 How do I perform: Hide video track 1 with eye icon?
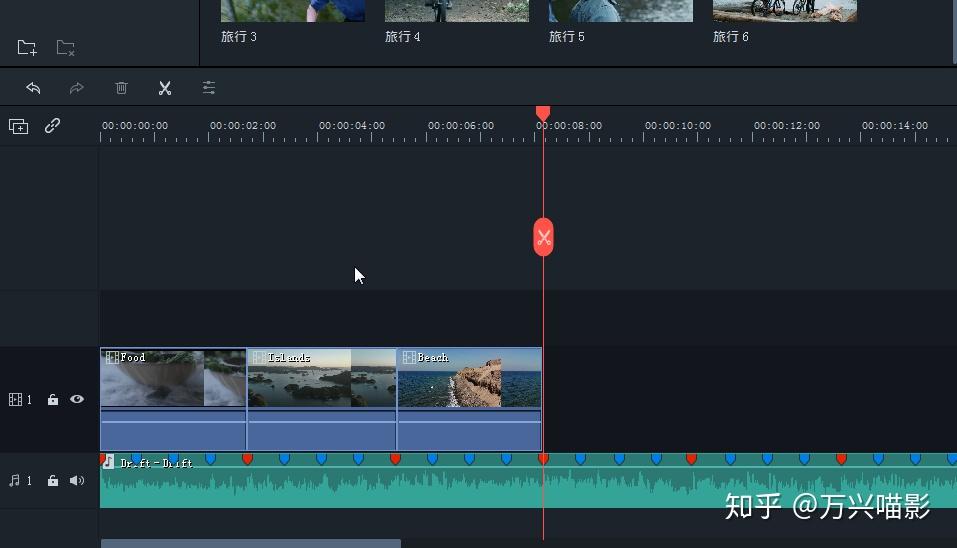pyautogui.click(x=77, y=399)
